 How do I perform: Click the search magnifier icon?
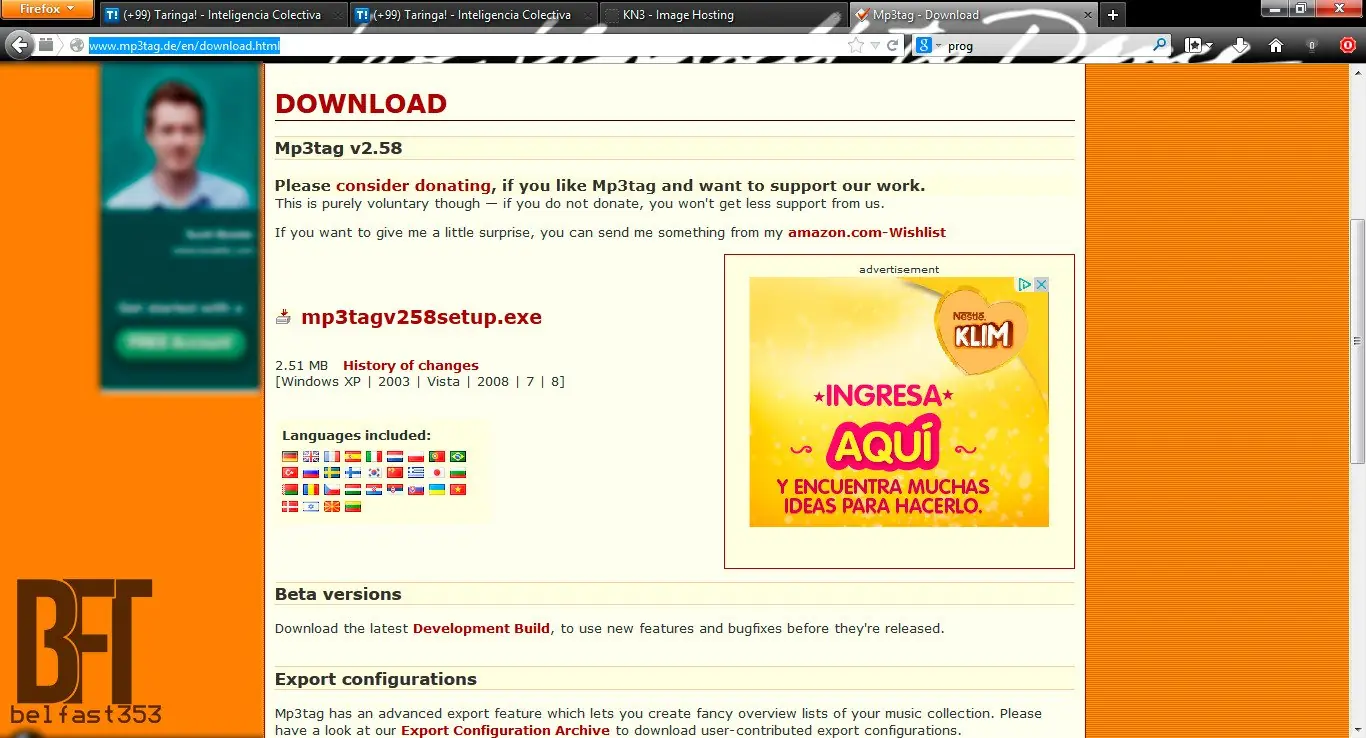(1160, 45)
